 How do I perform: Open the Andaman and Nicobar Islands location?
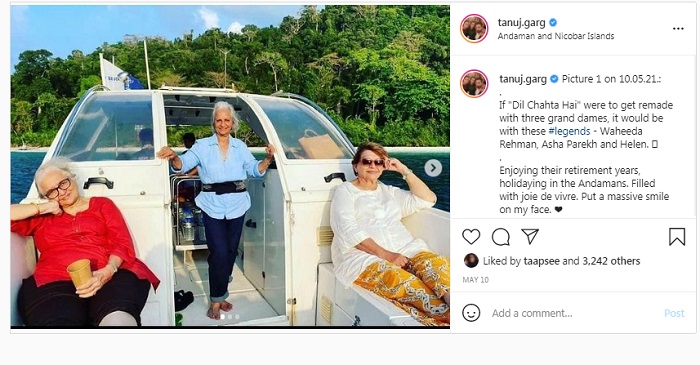(556, 36)
